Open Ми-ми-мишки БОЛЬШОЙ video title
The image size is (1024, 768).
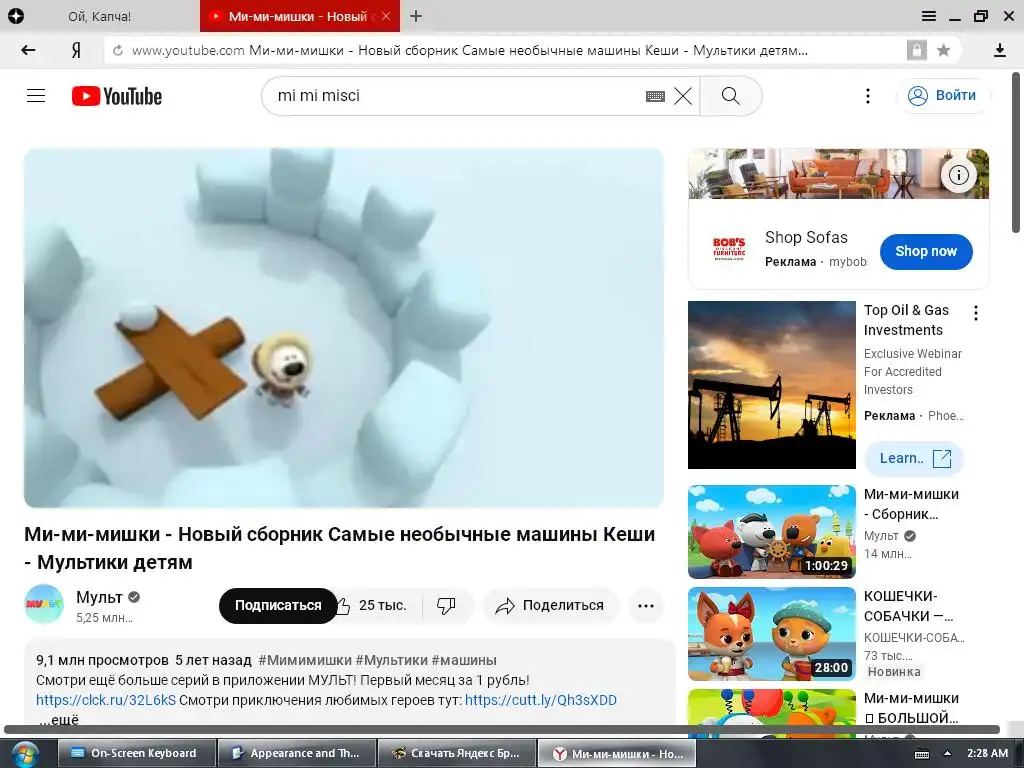click(911, 708)
